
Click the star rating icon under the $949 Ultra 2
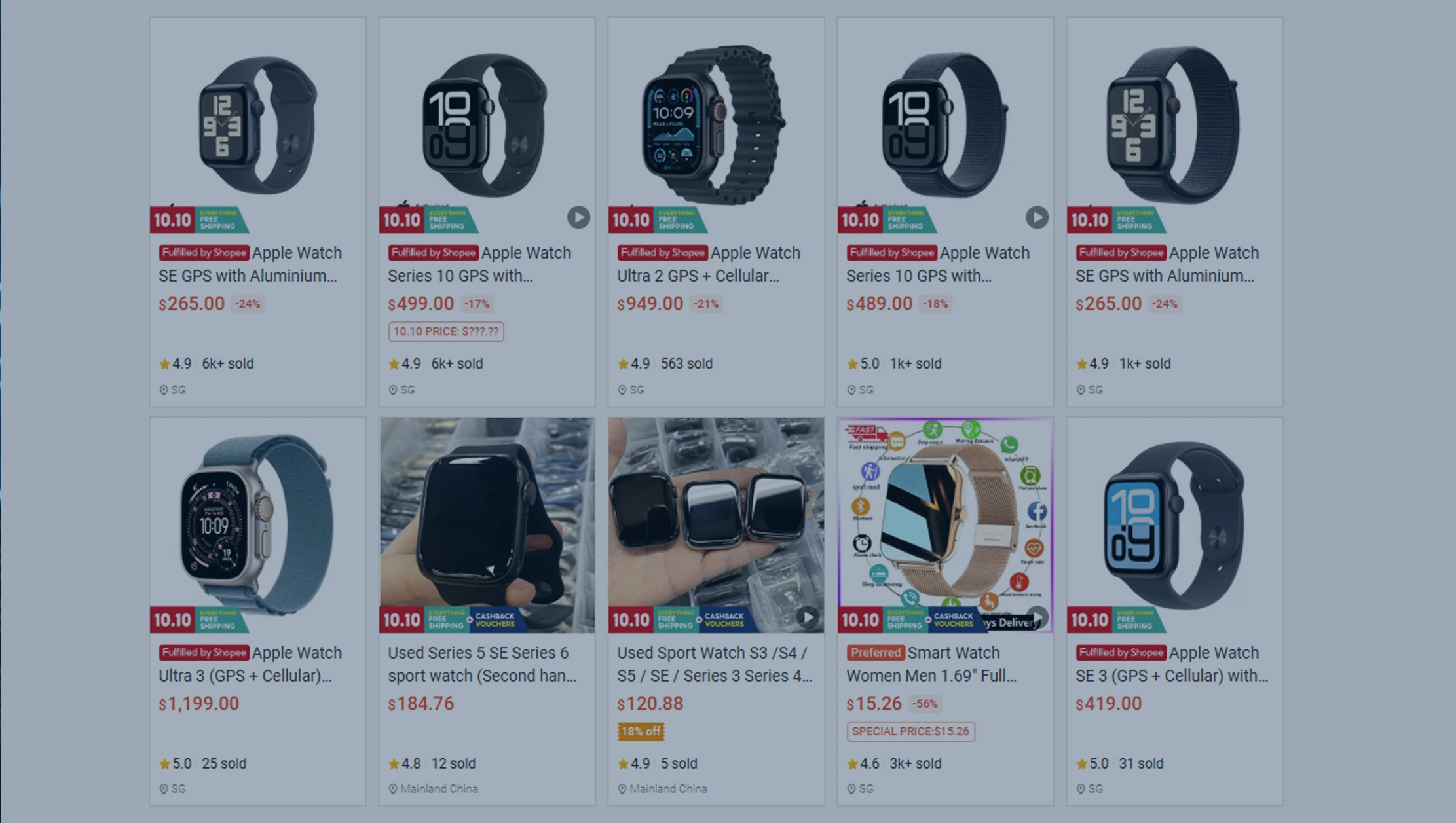[x=623, y=364]
